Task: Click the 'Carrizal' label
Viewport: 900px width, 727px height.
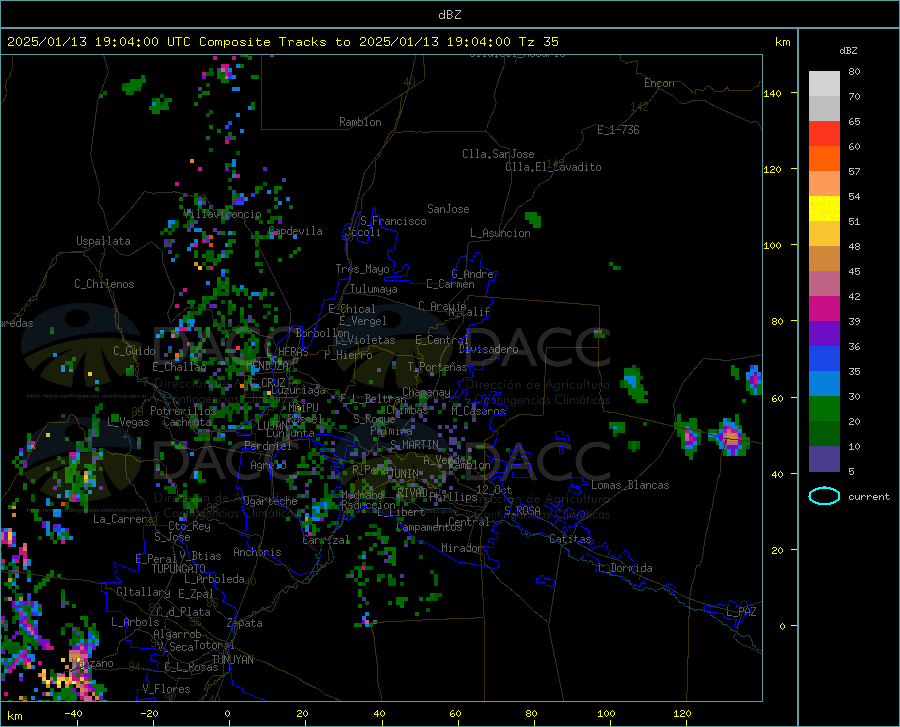Action: point(326,540)
